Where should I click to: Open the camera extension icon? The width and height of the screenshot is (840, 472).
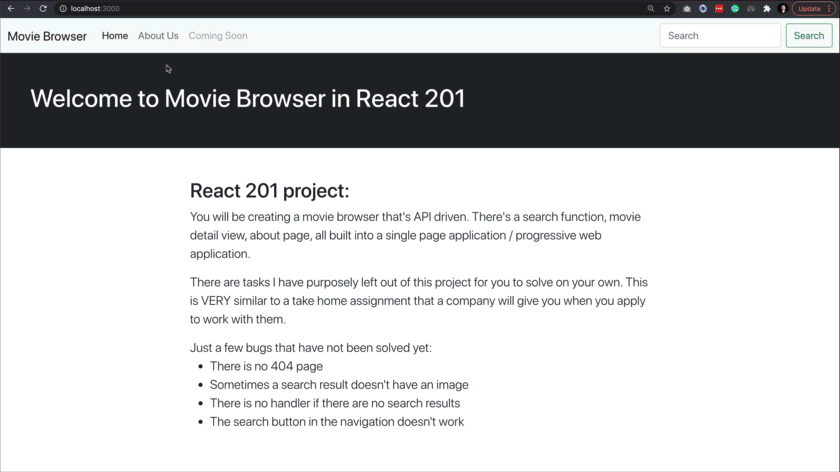click(687, 9)
